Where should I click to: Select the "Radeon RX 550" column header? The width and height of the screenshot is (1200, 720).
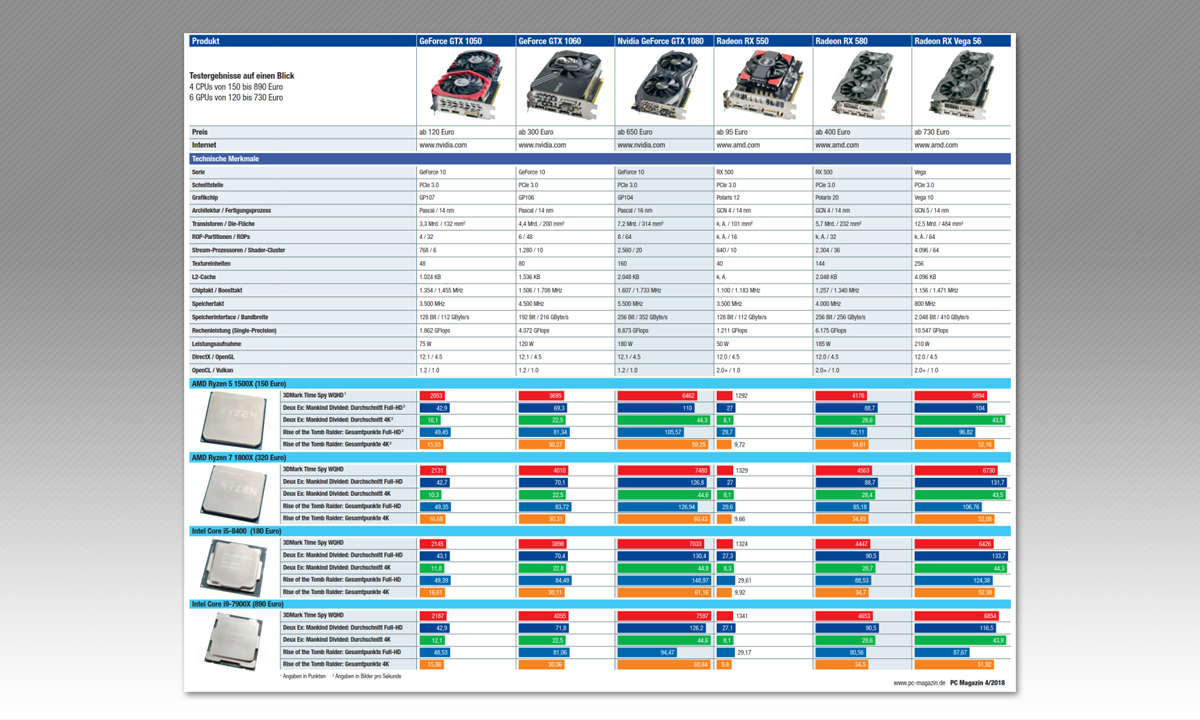tap(763, 41)
